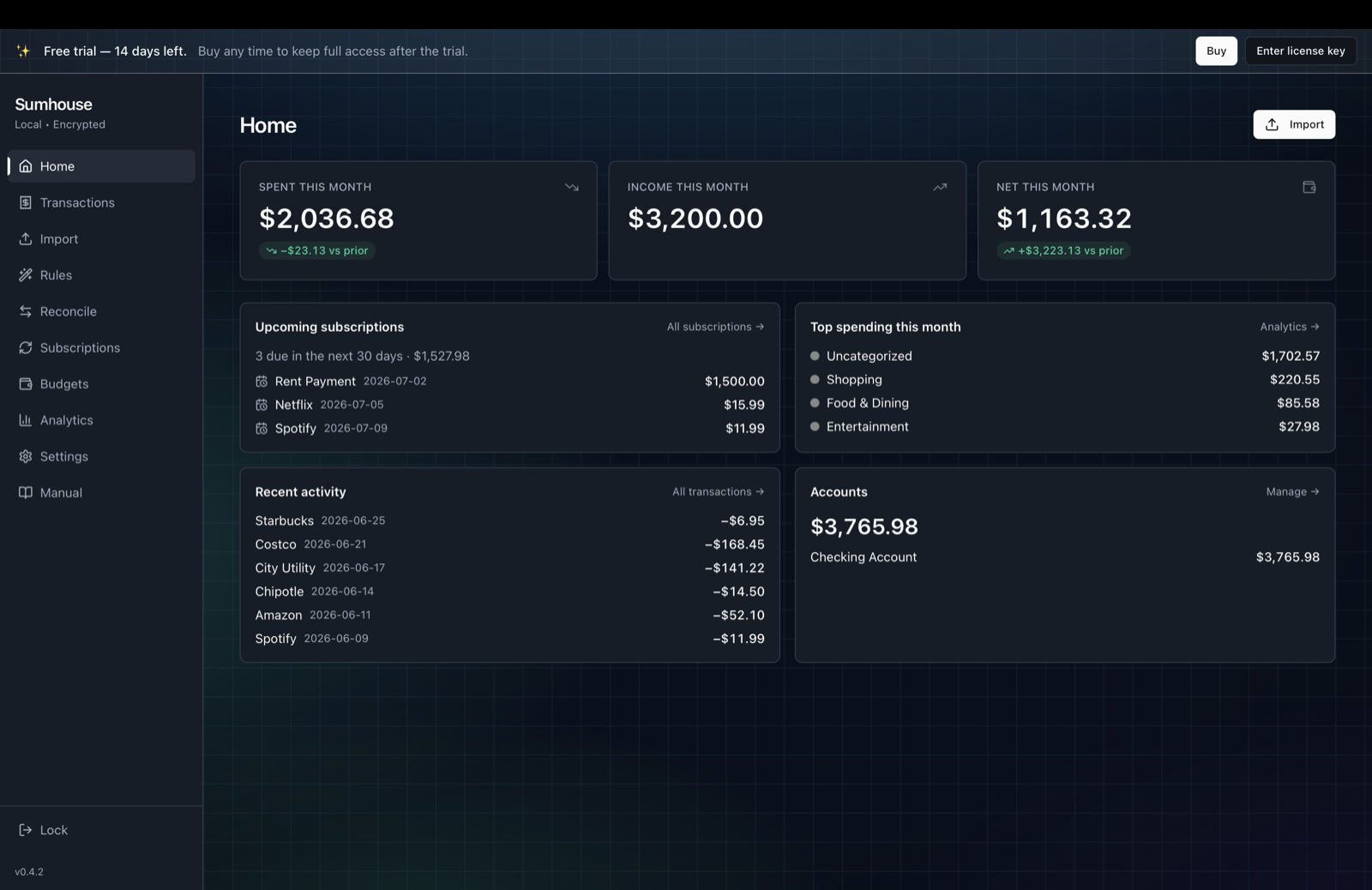Click the Shopping category dot

coord(815,379)
